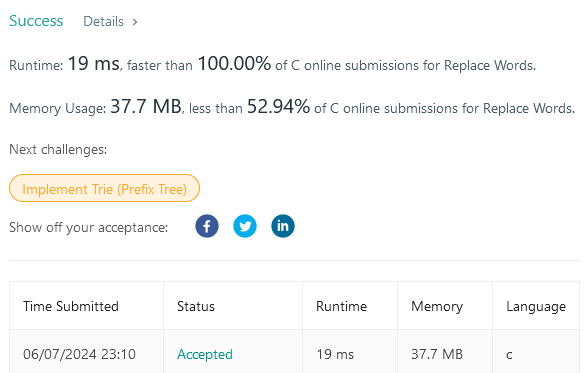Click the Memory column header
587x373 pixels.
pyautogui.click(x=437, y=307)
